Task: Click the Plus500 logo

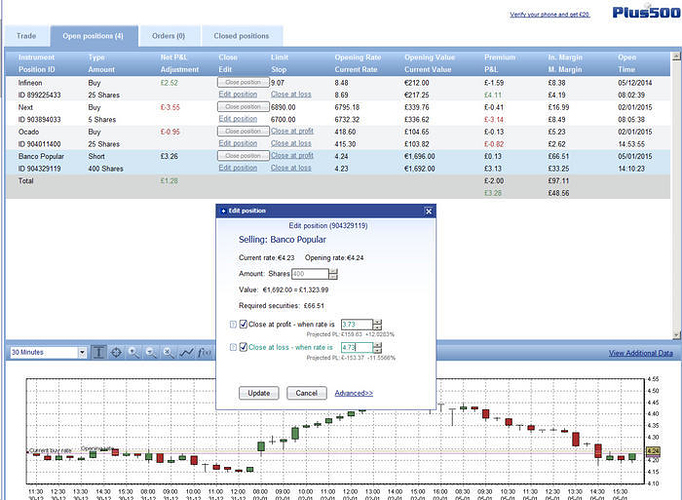Action: 646,12
